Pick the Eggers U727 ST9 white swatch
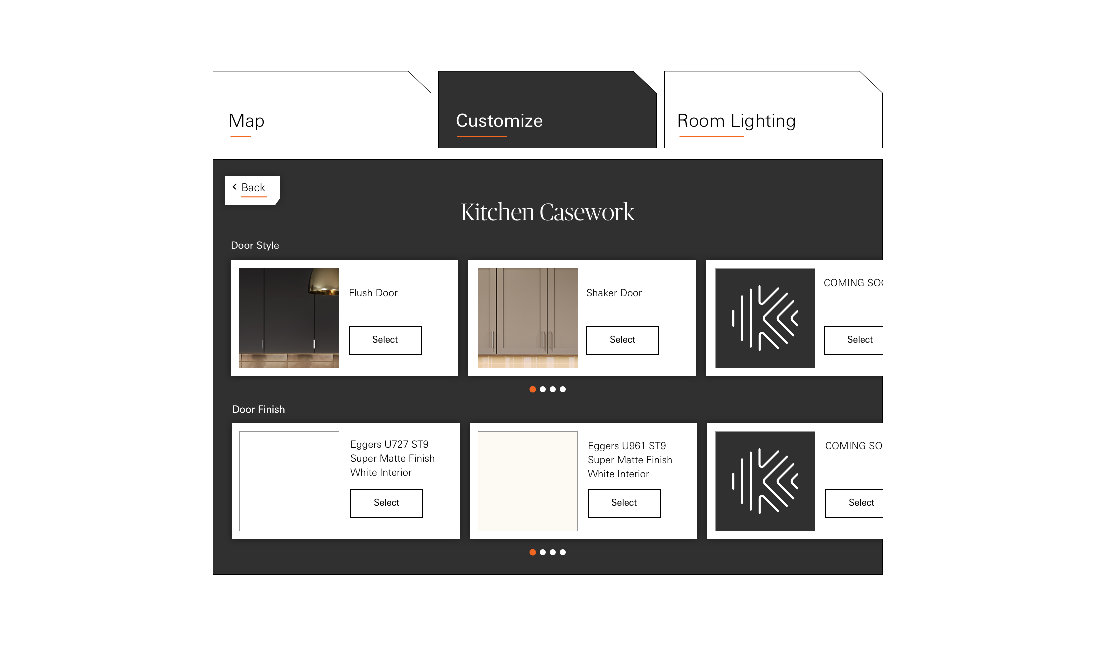The height and width of the screenshot is (659, 1100). tap(289, 481)
